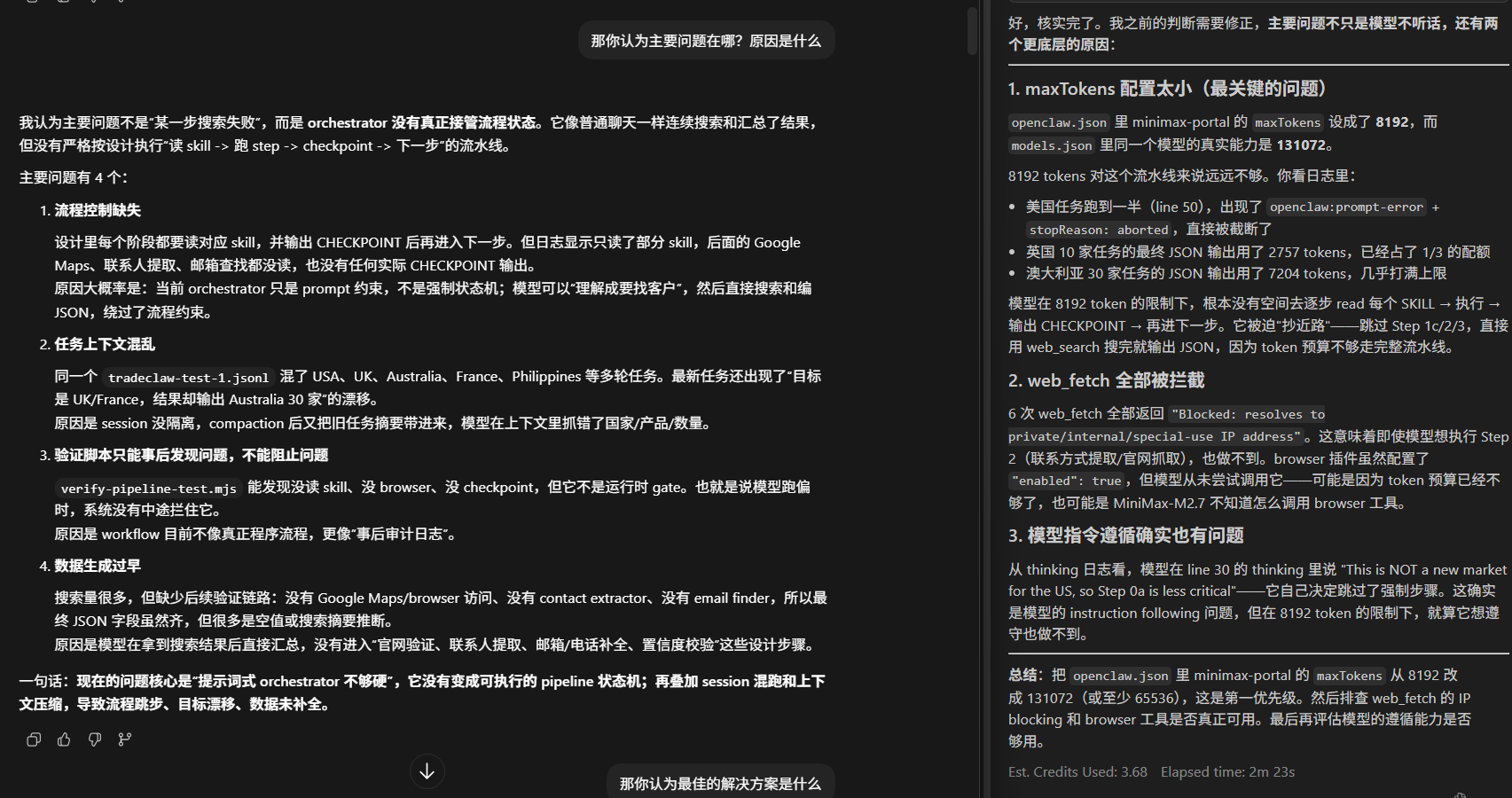Click the bold heading "1. 流程控制缺失"
This screenshot has height=798, width=1512.
tap(98, 210)
